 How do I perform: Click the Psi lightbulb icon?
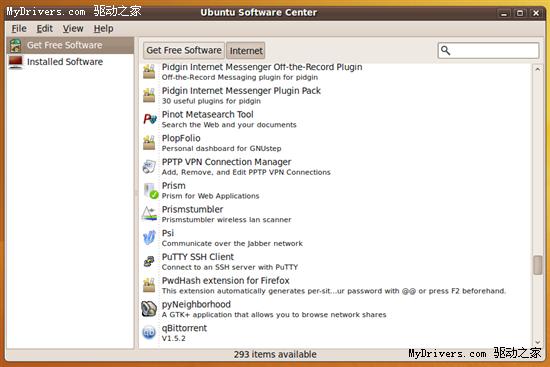[x=149, y=238]
